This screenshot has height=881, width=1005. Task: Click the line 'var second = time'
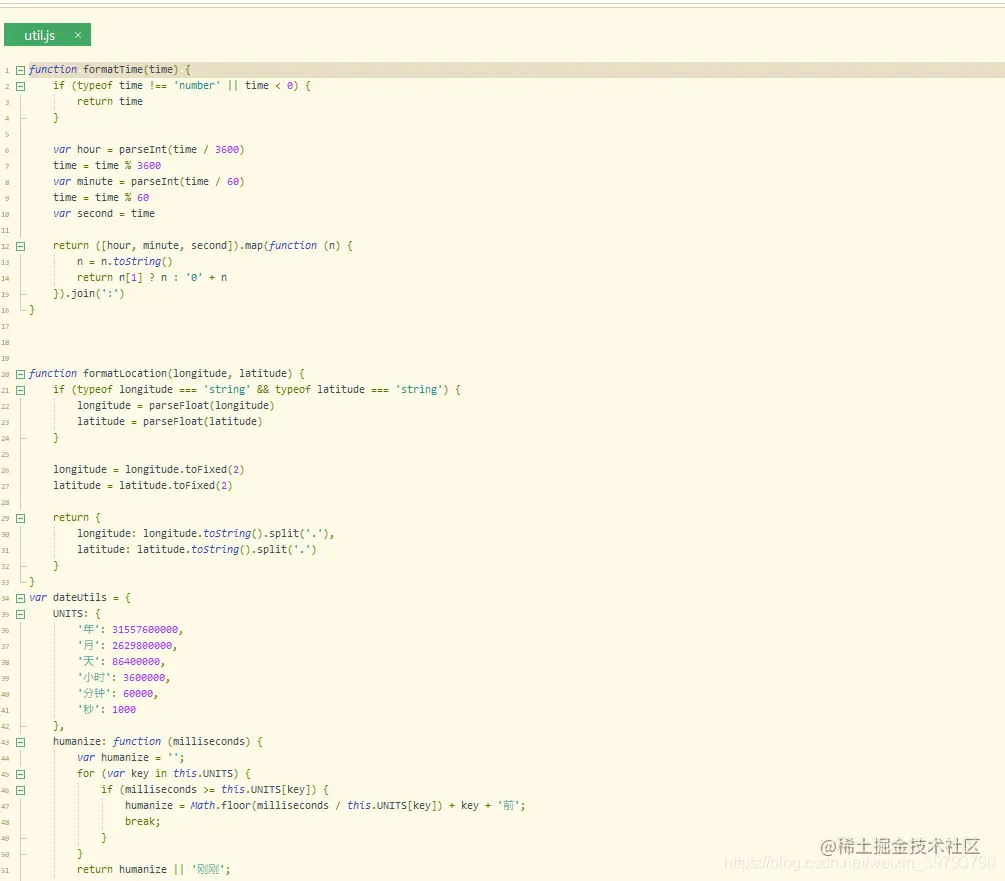pos(104,213)
